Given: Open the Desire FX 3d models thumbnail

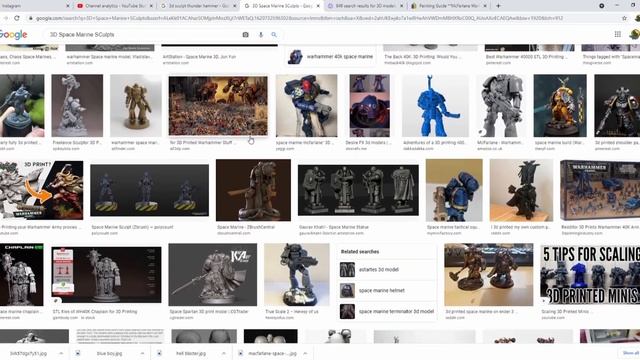Looking at the screenshot, I should [x=369, y=106].
